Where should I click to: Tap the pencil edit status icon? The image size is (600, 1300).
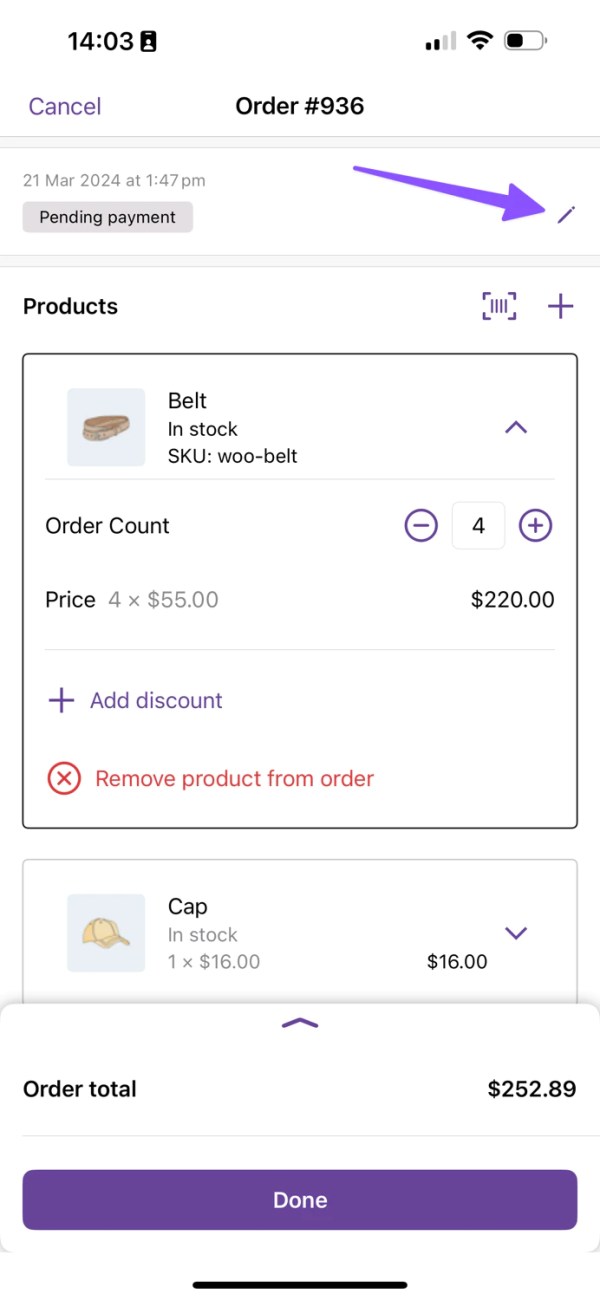[566, 214]
